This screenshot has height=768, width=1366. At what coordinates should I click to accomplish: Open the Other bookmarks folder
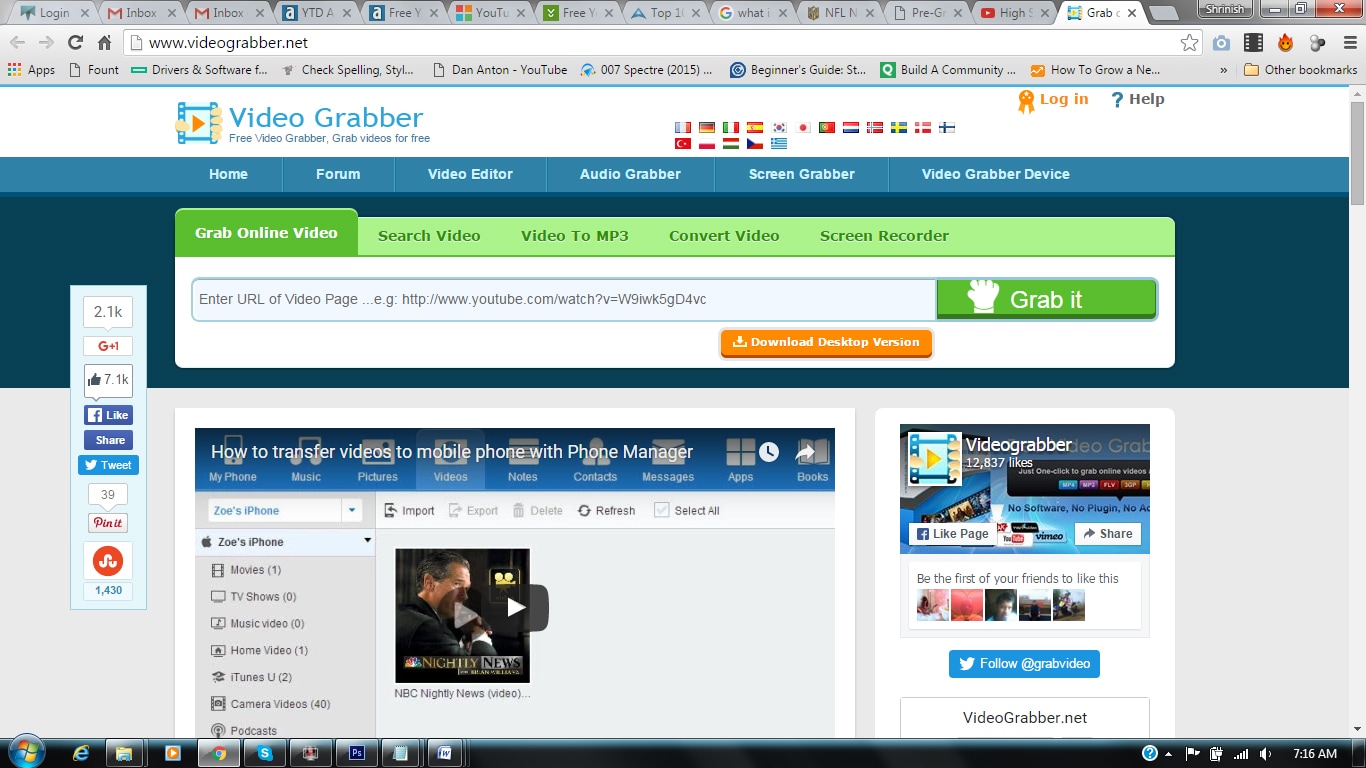[1300, 70]
